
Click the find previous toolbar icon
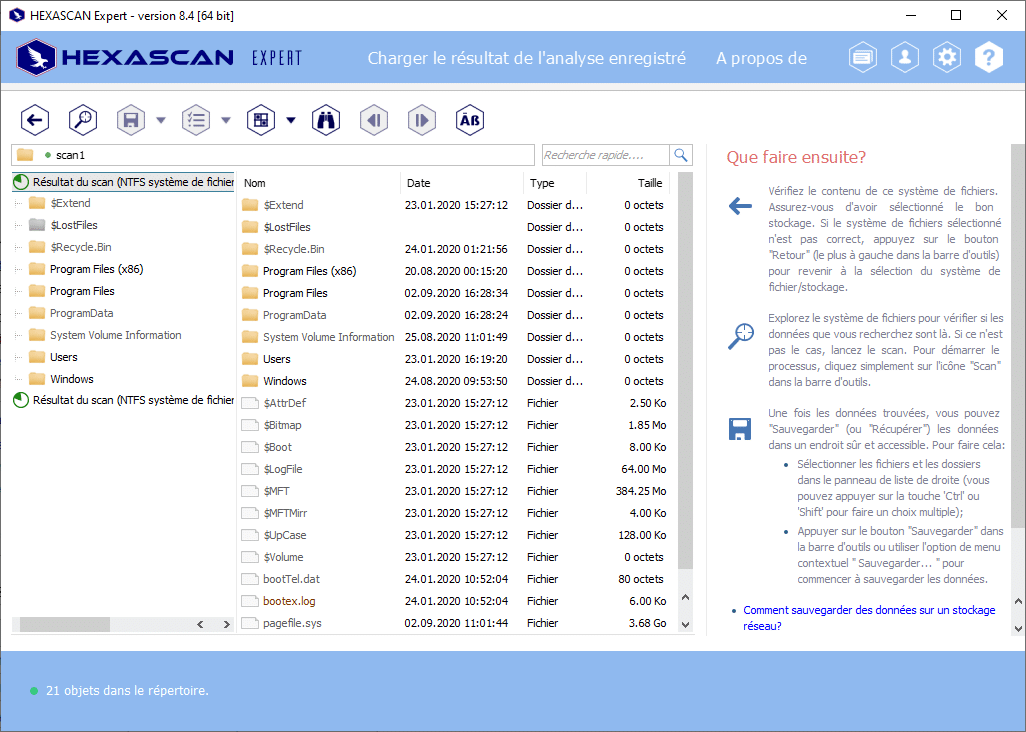[374, 120]
